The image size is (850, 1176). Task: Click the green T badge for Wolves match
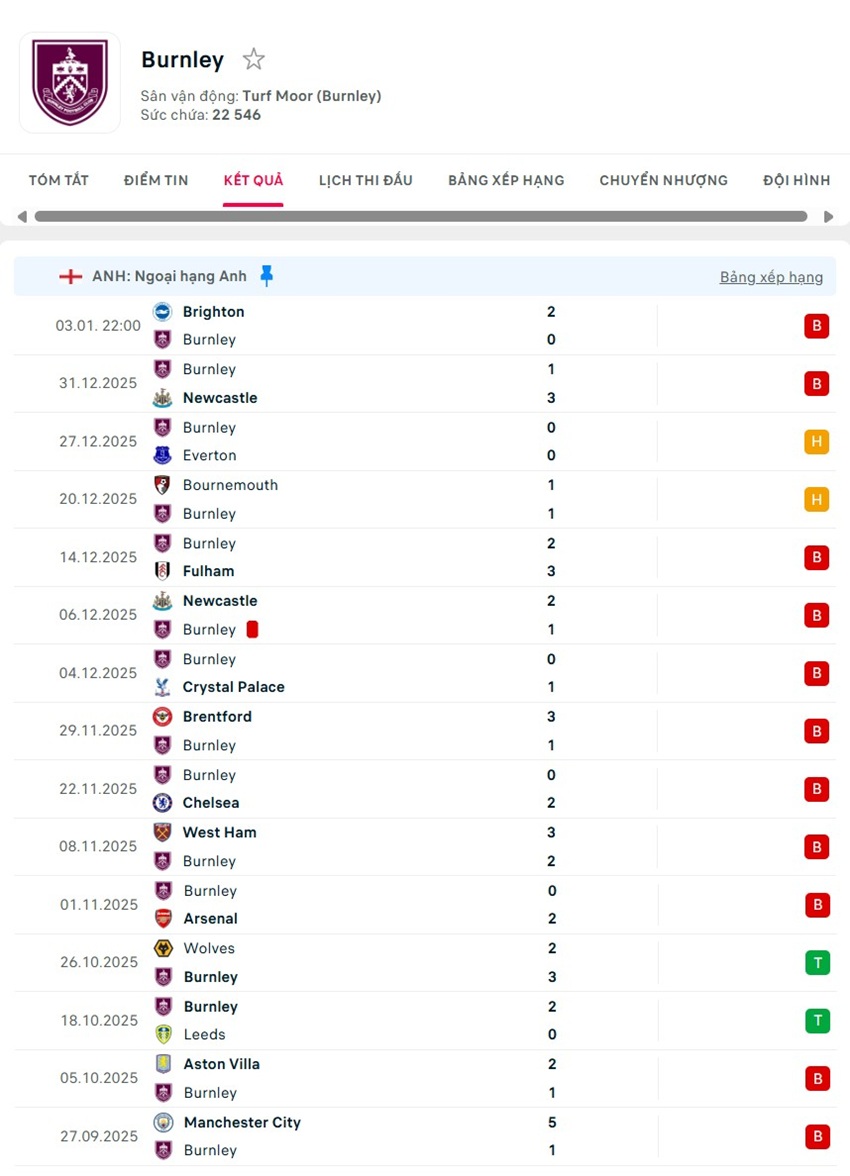click(x=817, y=963)
